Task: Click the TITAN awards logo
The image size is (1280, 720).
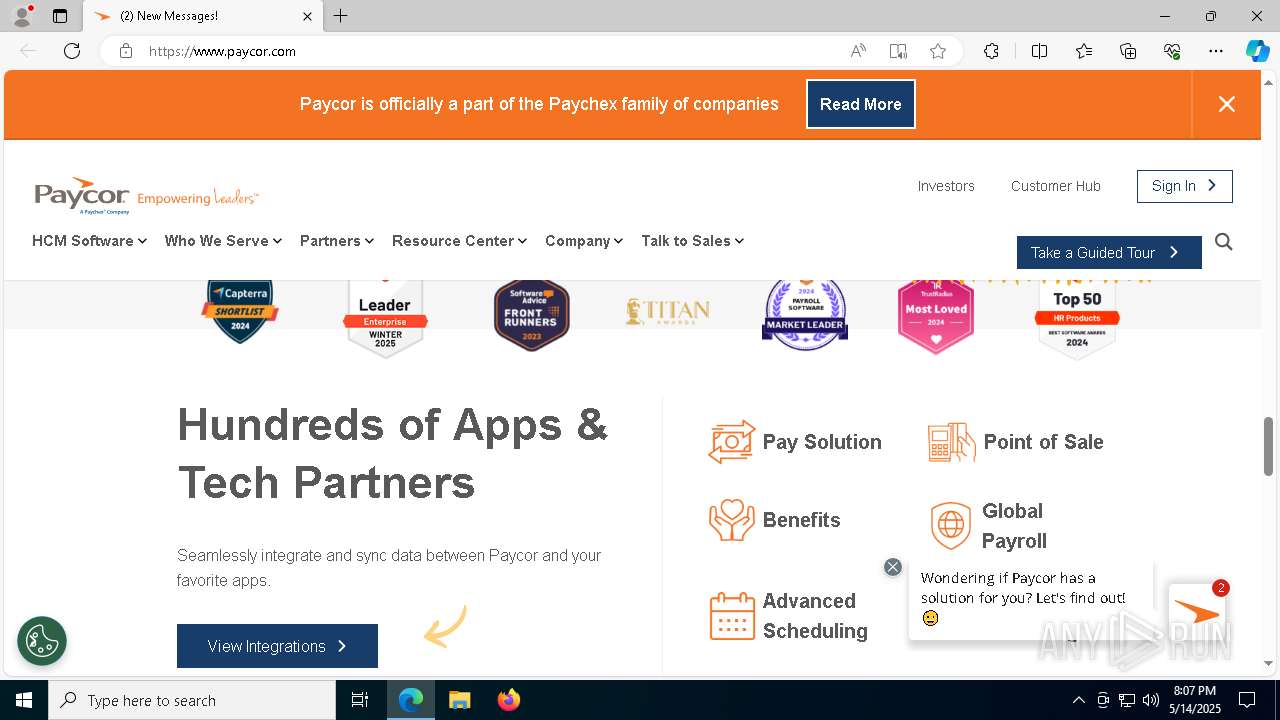Action: (668, 311)
